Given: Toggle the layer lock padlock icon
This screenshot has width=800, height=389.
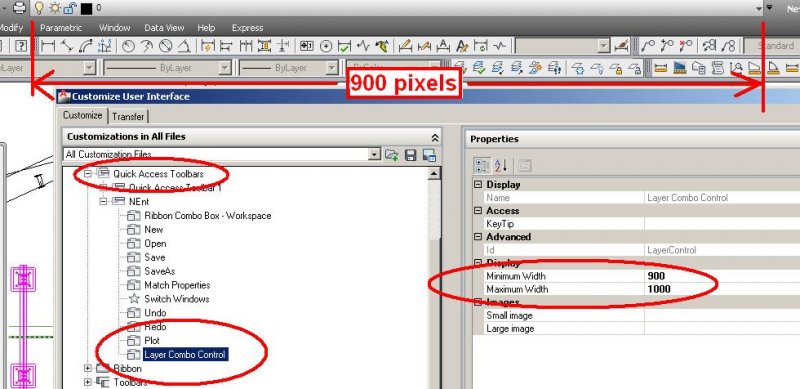Looking at the screenshot, I should point(70,8).
